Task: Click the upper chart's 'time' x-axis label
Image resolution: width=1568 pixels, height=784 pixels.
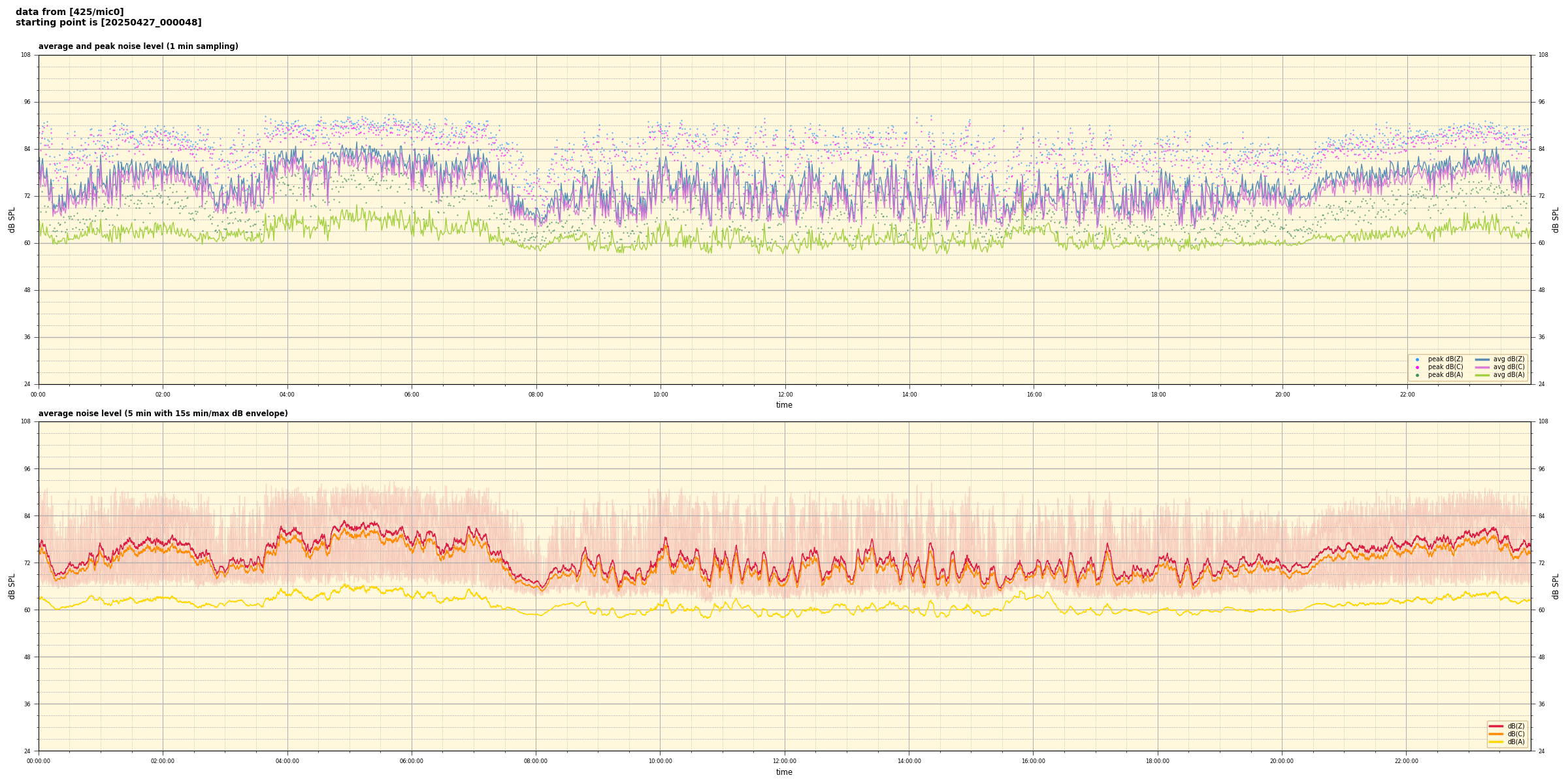Action: (784, 405)
